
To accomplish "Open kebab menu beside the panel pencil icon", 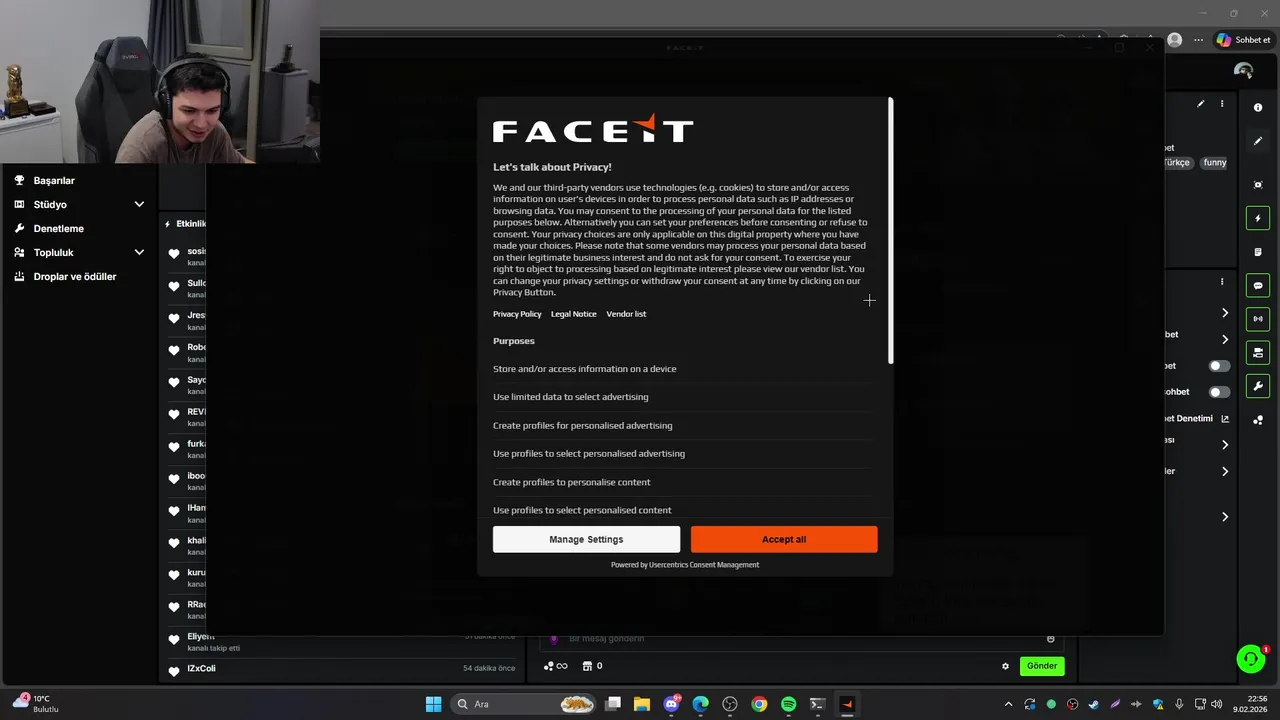I will click(x=1221, y=104).
